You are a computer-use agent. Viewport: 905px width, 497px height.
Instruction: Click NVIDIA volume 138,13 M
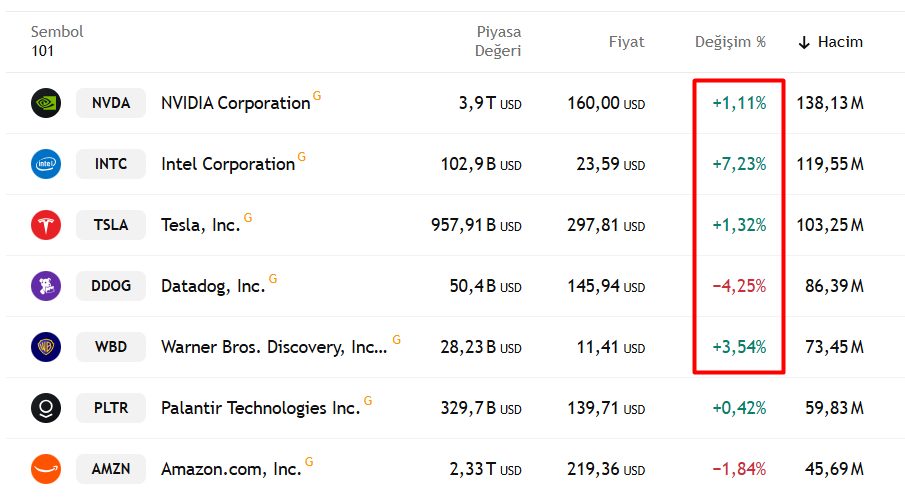830,103
